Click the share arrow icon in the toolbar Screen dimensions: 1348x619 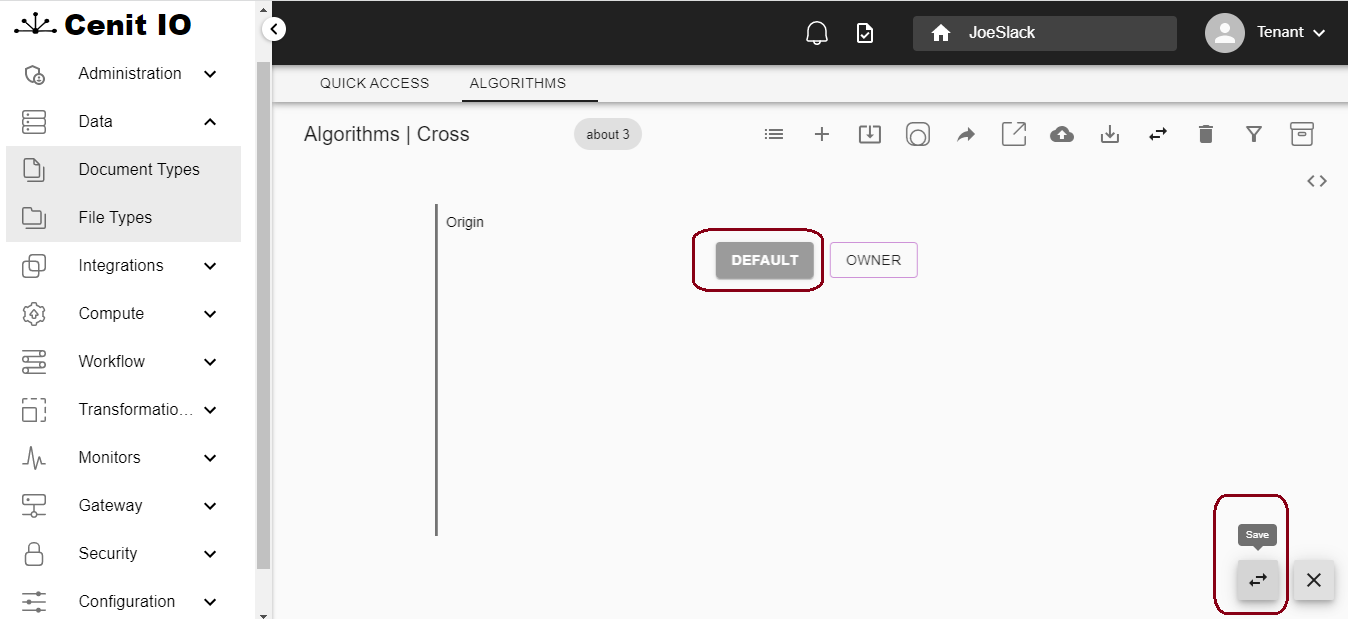[965, 133]
